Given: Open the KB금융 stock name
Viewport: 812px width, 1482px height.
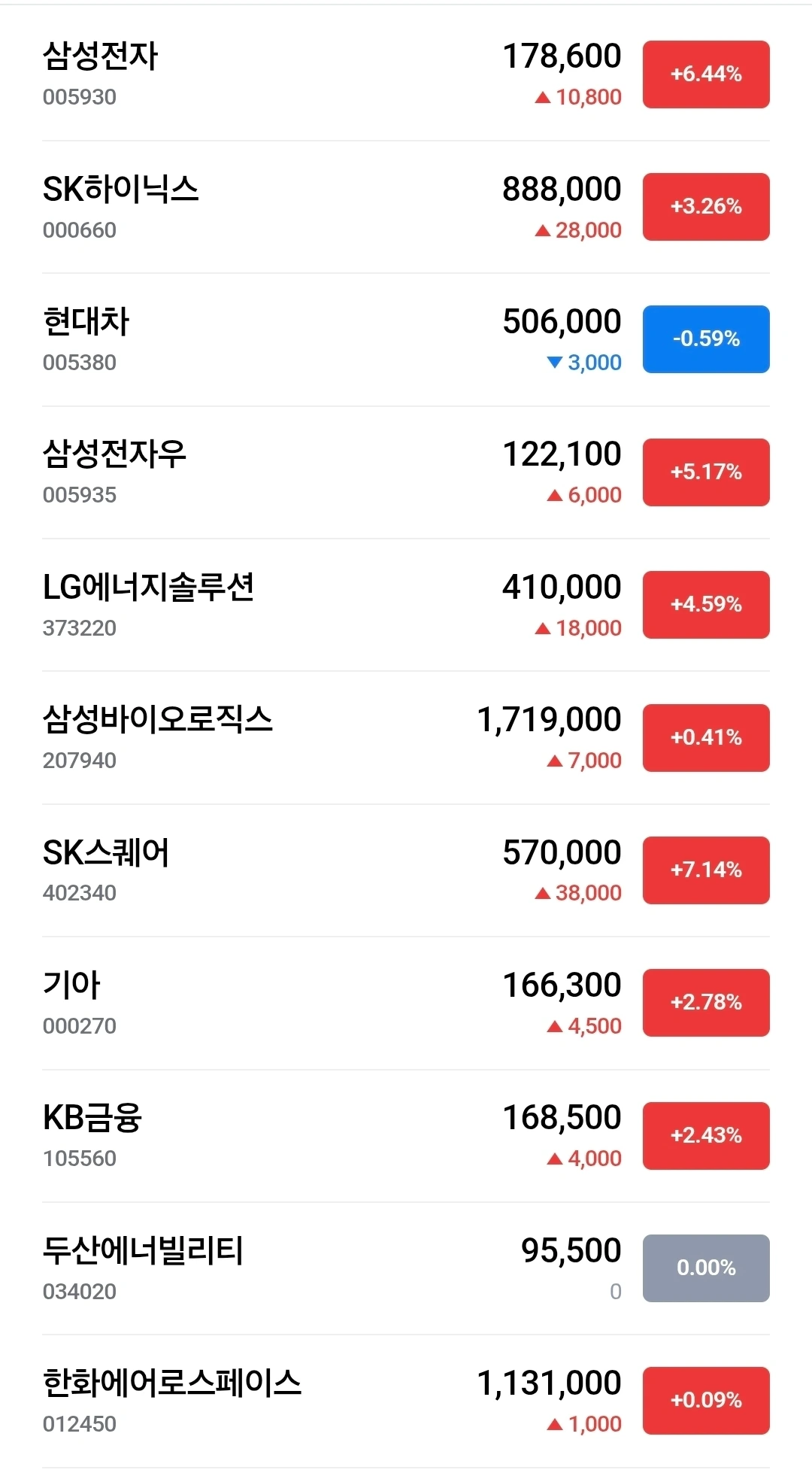Looking at the screenshot, I should [x=92, y=1117].
